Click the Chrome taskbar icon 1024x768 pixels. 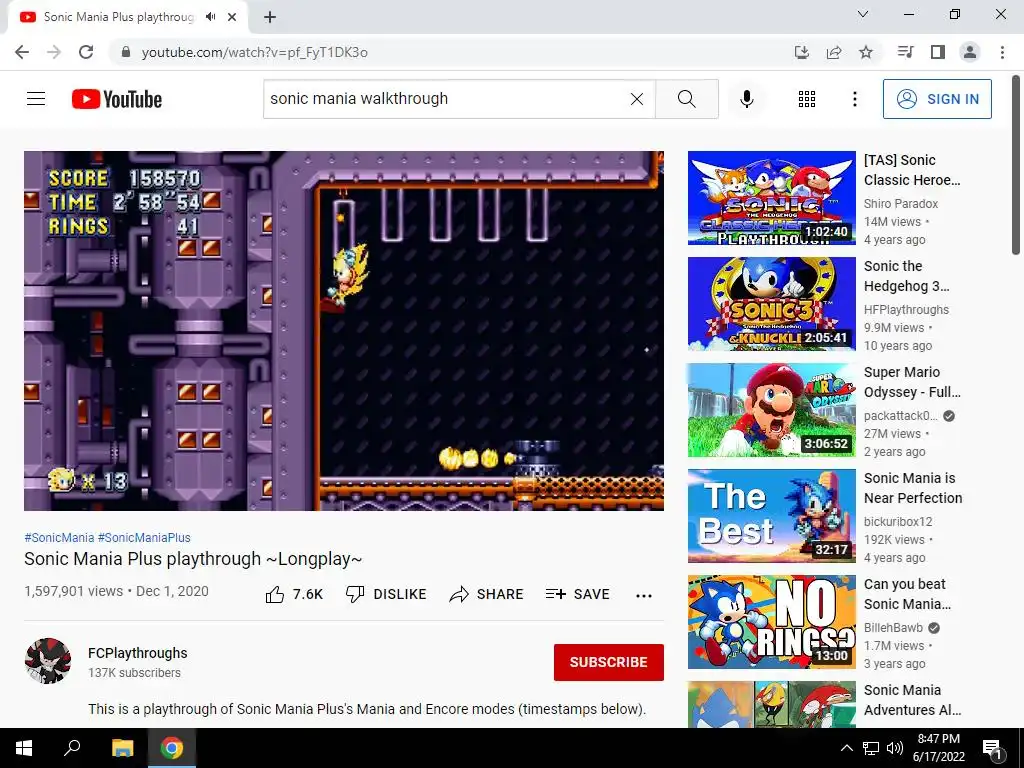click(172, 748)
